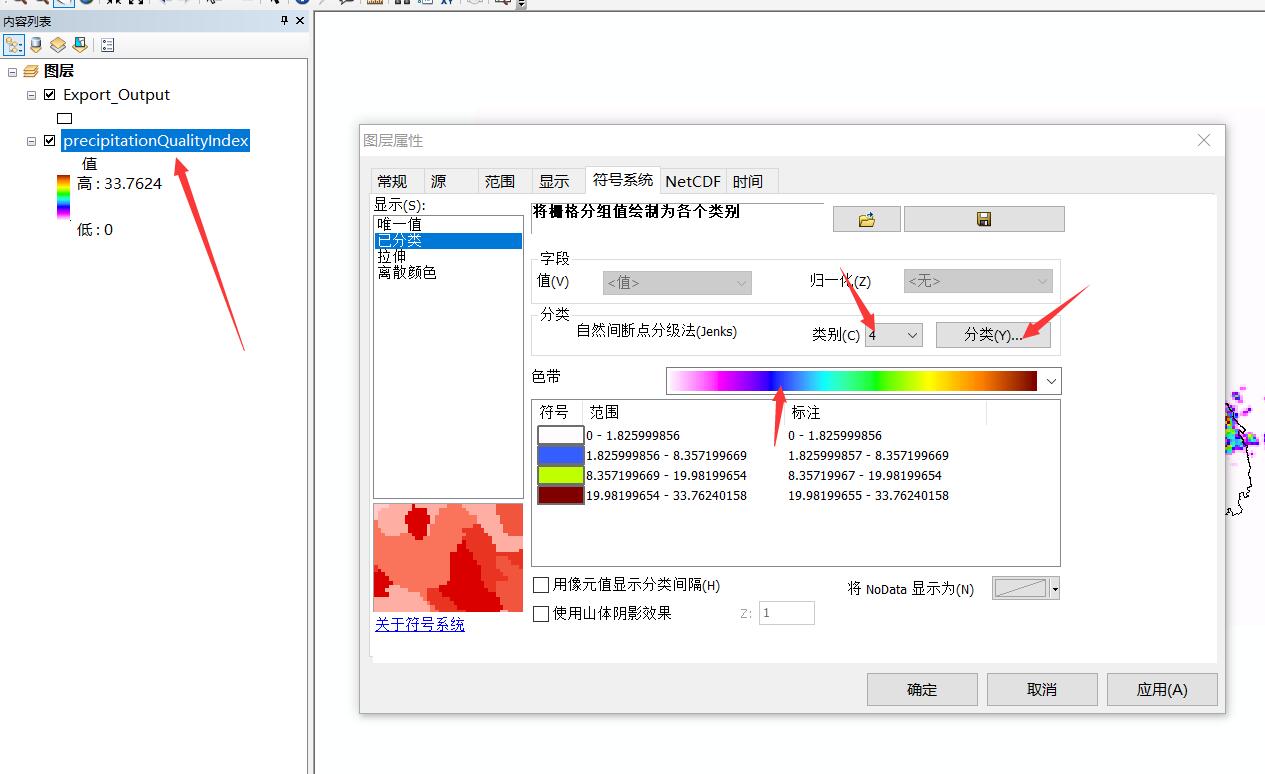Open the 色带 color ramp dropdown
The image size is (1265, 774).
click(x=1050, y=380)
